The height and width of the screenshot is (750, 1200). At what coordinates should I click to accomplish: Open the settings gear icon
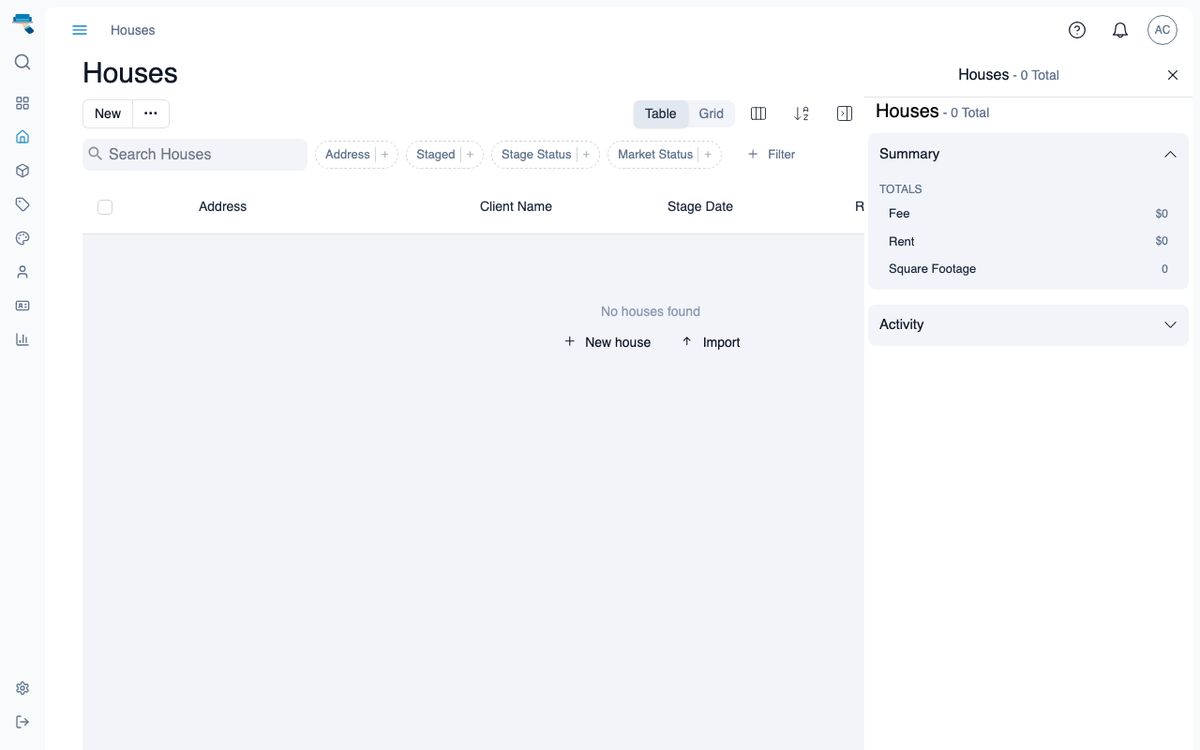22,688
